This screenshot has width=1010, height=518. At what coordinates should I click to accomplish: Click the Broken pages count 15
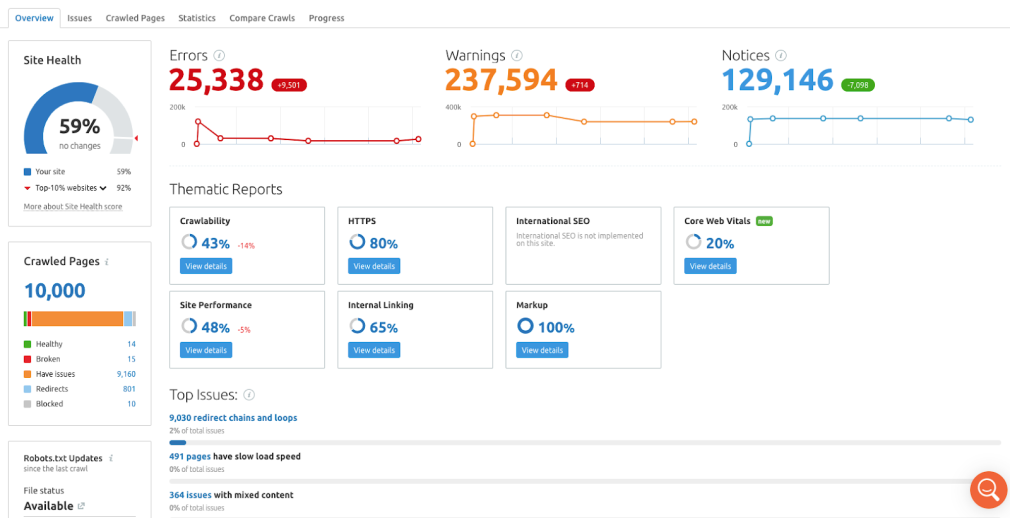click(x=131, y=359)
